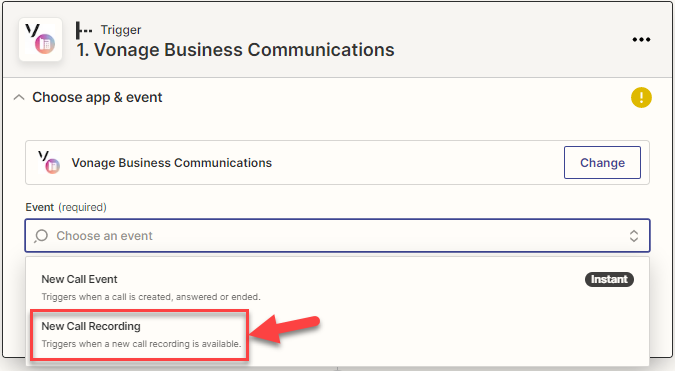Click the small Vonage logo in the app row
This screenshot has height=371, width=675.
(x=49, y=162)
